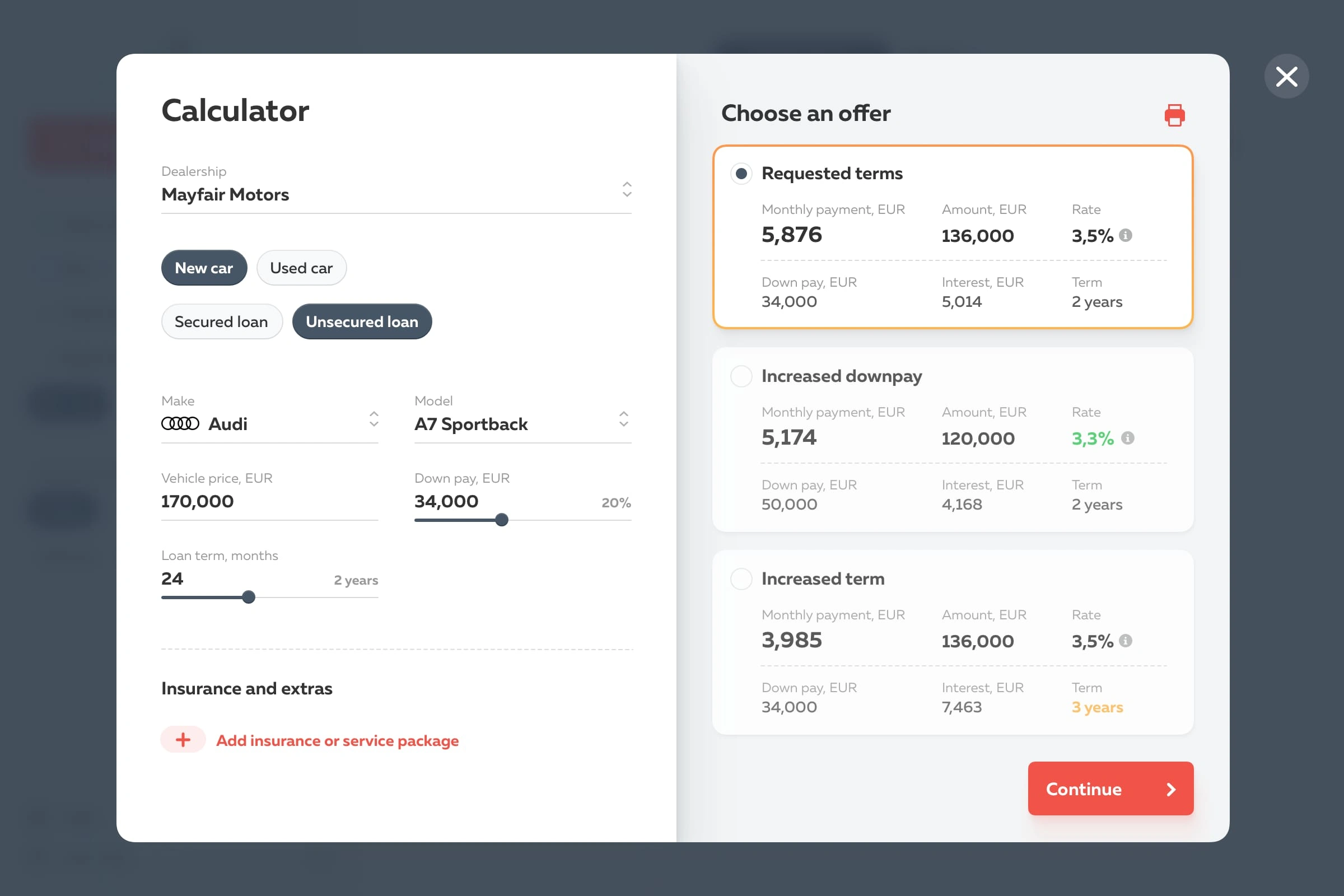Open the Model dropdown for A7 Sportback

pyautogui.click(x=623, y=419)
